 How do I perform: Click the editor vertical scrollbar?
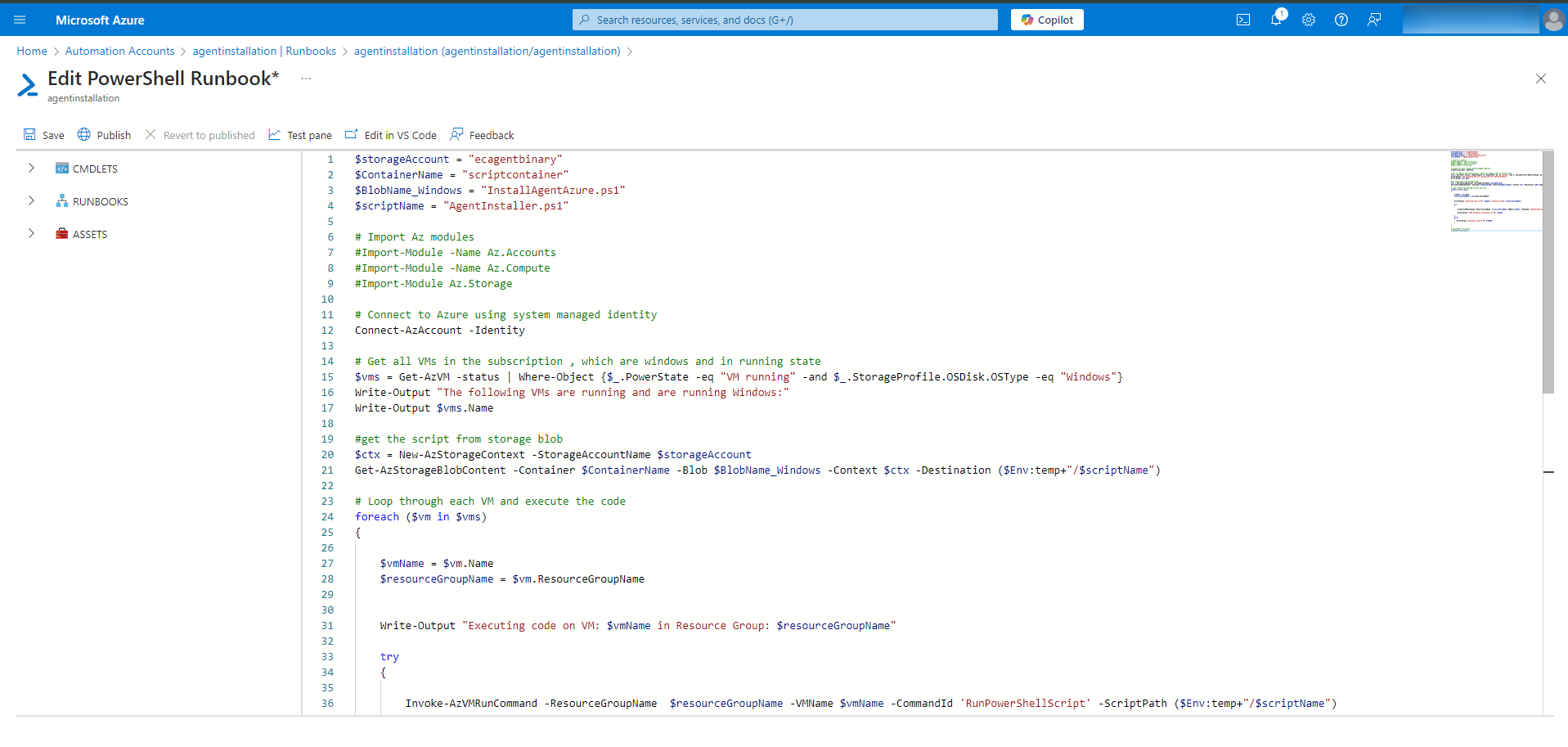(x=1548, y=272)
